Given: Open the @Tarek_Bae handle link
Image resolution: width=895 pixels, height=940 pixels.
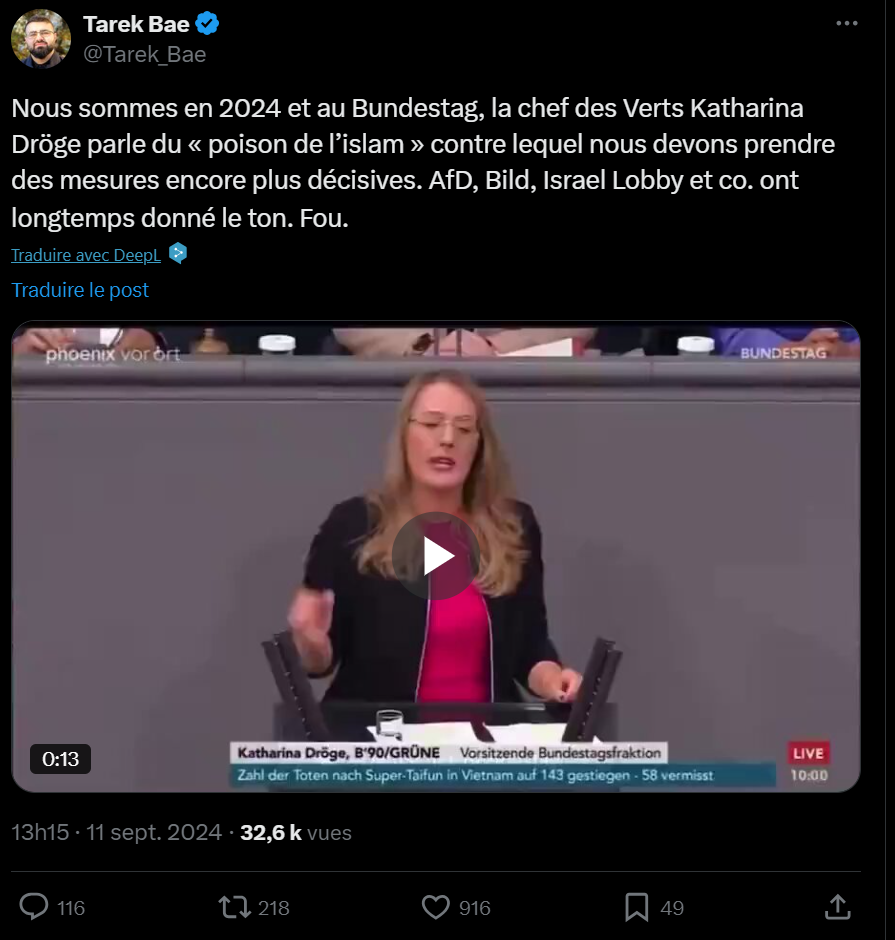Looking at the screenshot, I should [x=144, y=54].
